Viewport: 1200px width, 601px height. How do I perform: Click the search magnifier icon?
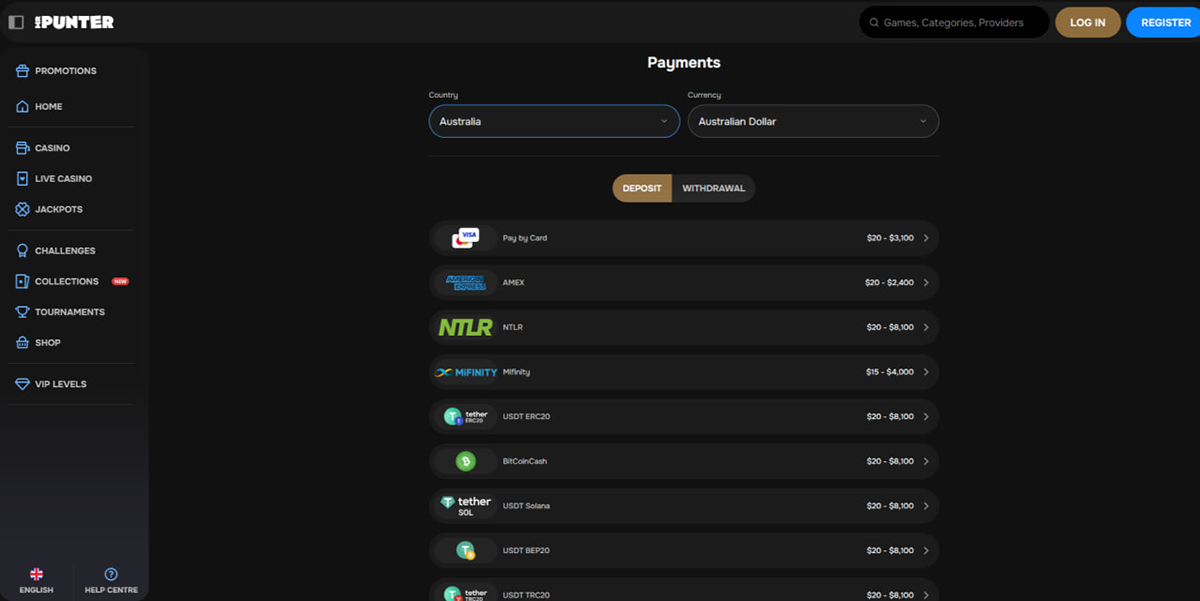tap(874, 22)
